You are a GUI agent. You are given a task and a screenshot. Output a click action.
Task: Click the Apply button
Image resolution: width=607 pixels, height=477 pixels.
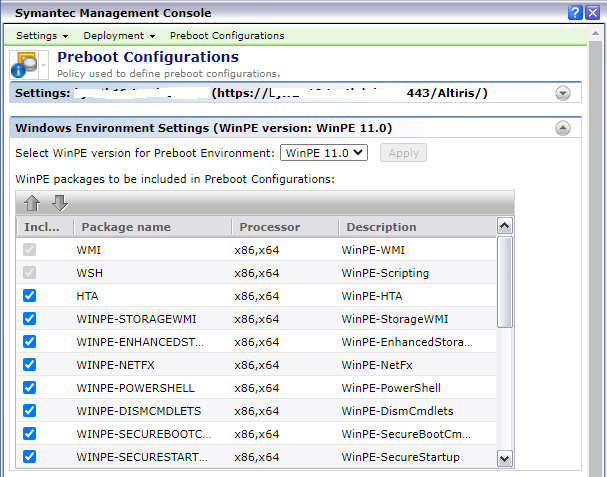click(402, 153)
